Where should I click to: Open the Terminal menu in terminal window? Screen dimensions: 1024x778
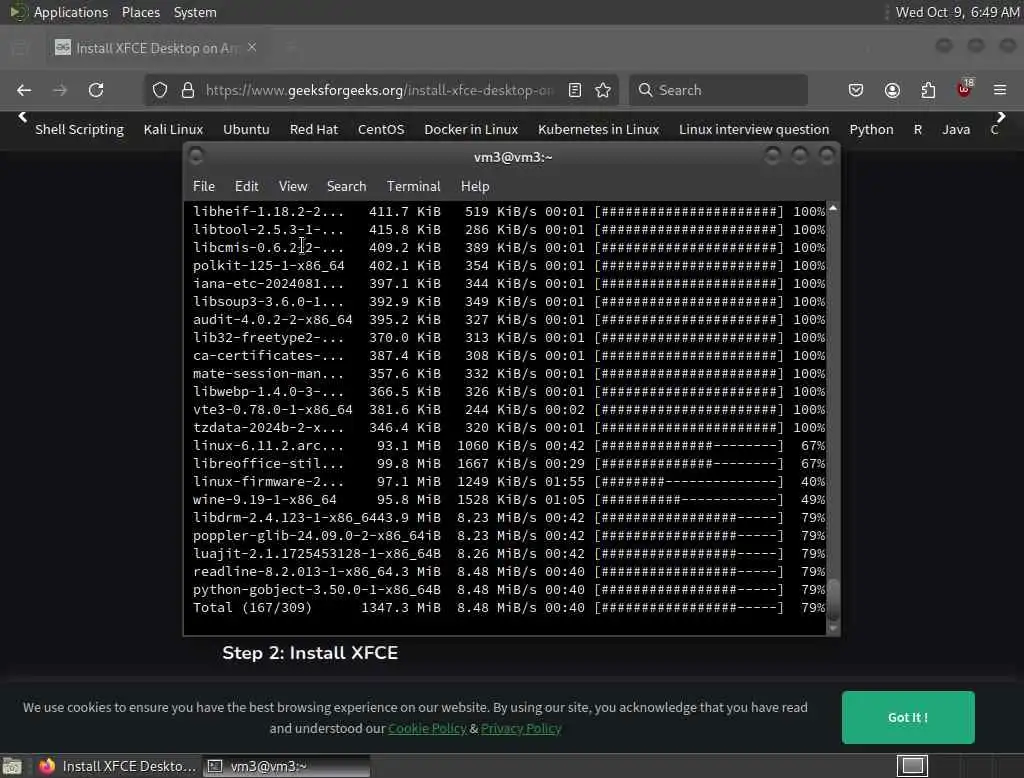[x=413, y=186]
